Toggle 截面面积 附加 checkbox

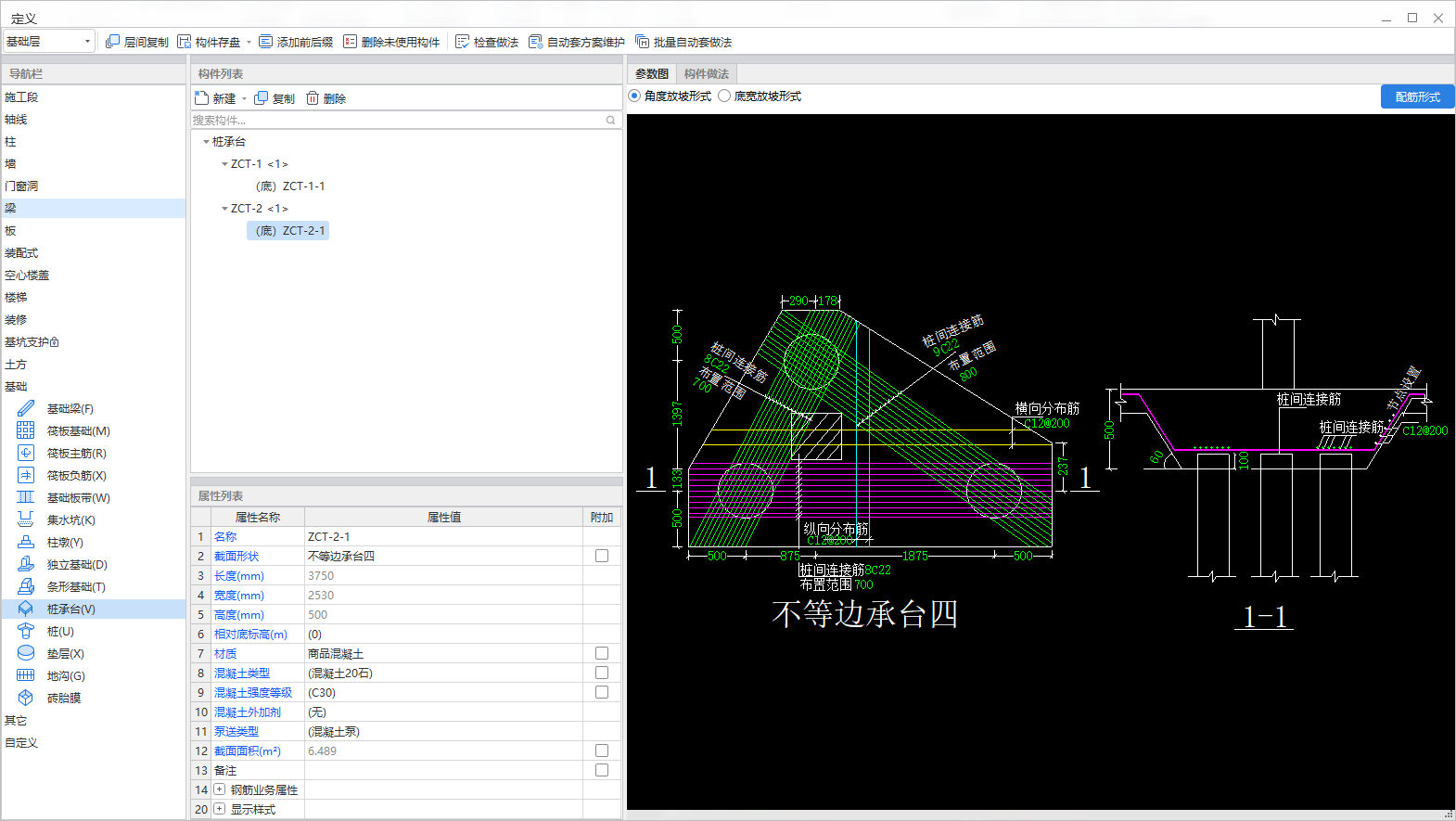602,750
